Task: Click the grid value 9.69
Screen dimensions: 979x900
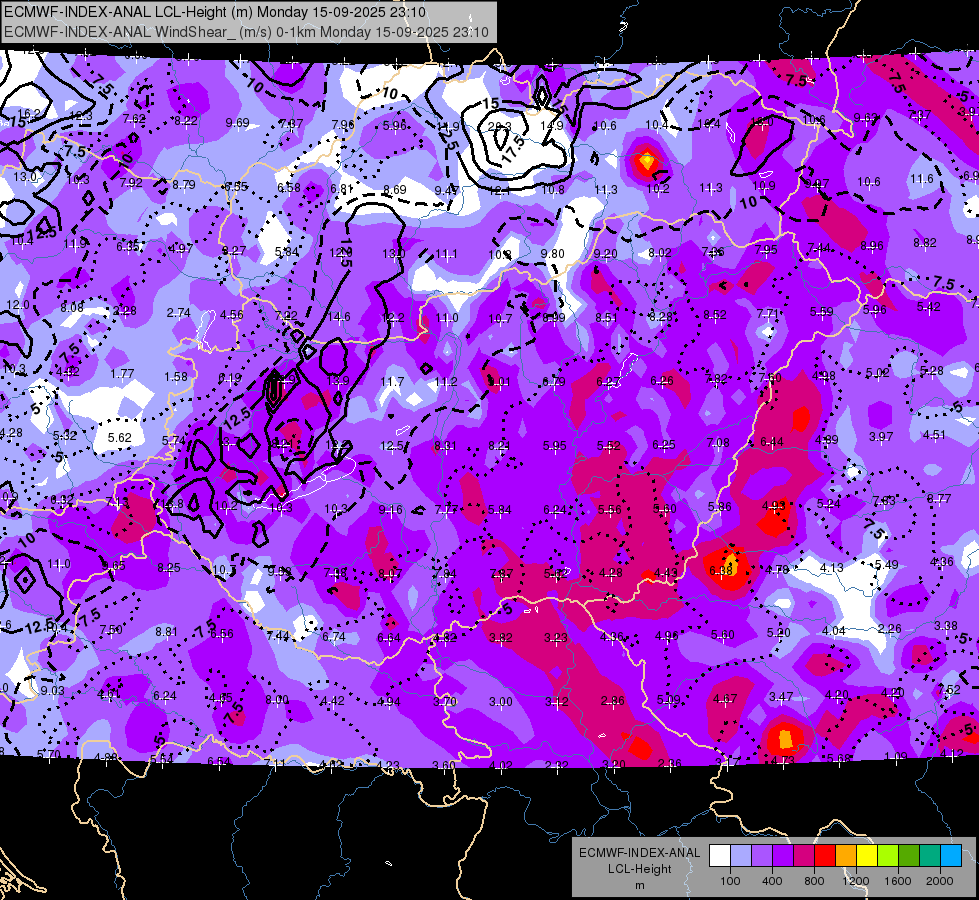Action: tap(237, 122)
